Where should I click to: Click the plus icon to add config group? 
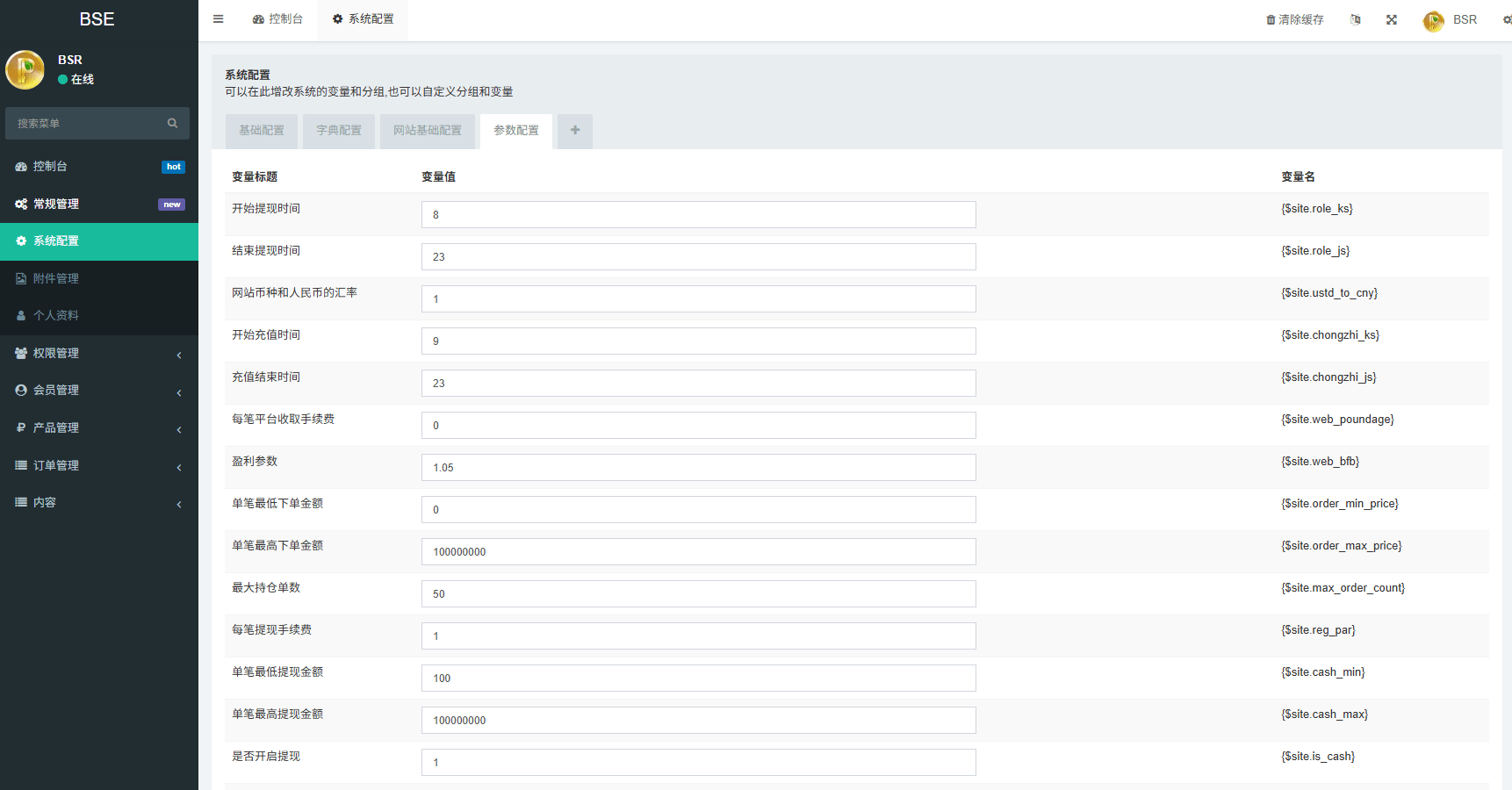tap(574, 131)
